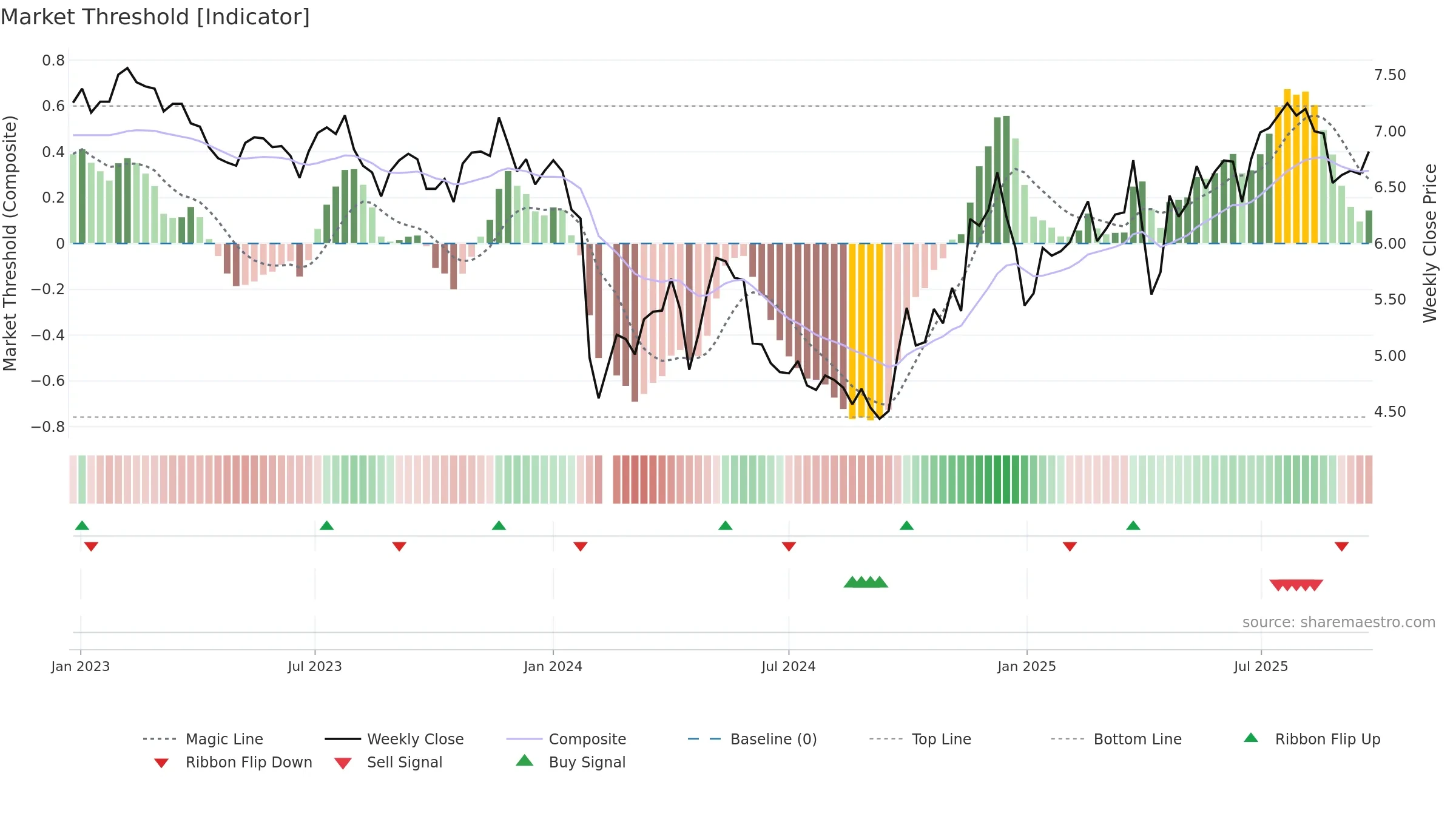The width and height of the screenshot is (1456, 819).
Task: Click the source: sharemaestro.com text
Action: tap(1339, 622)
